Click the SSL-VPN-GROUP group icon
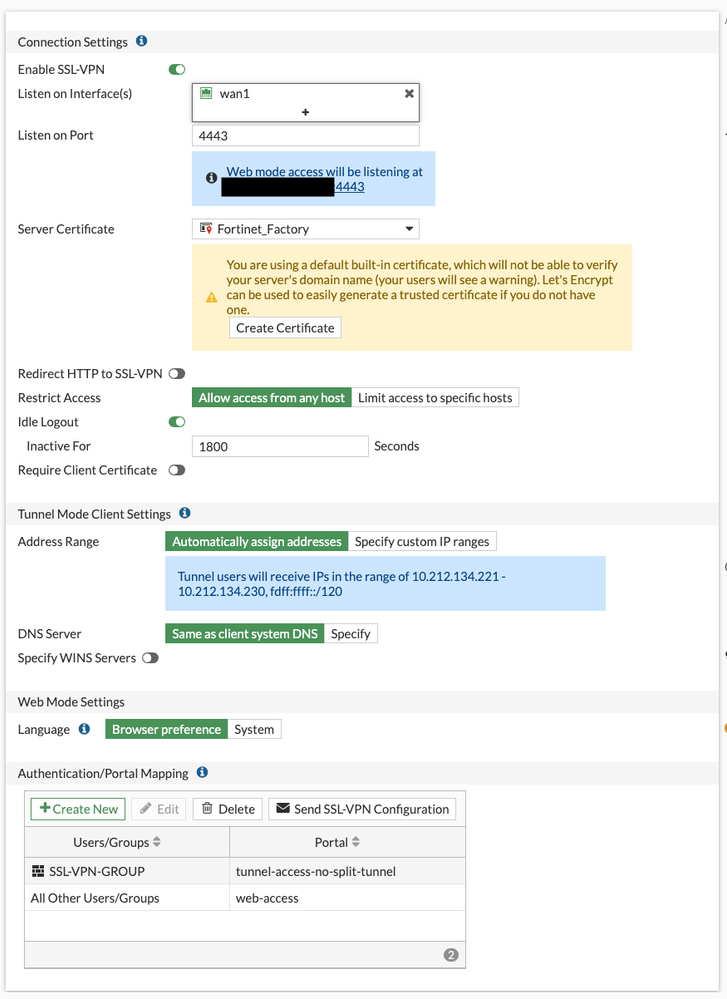 pos(38,871)
